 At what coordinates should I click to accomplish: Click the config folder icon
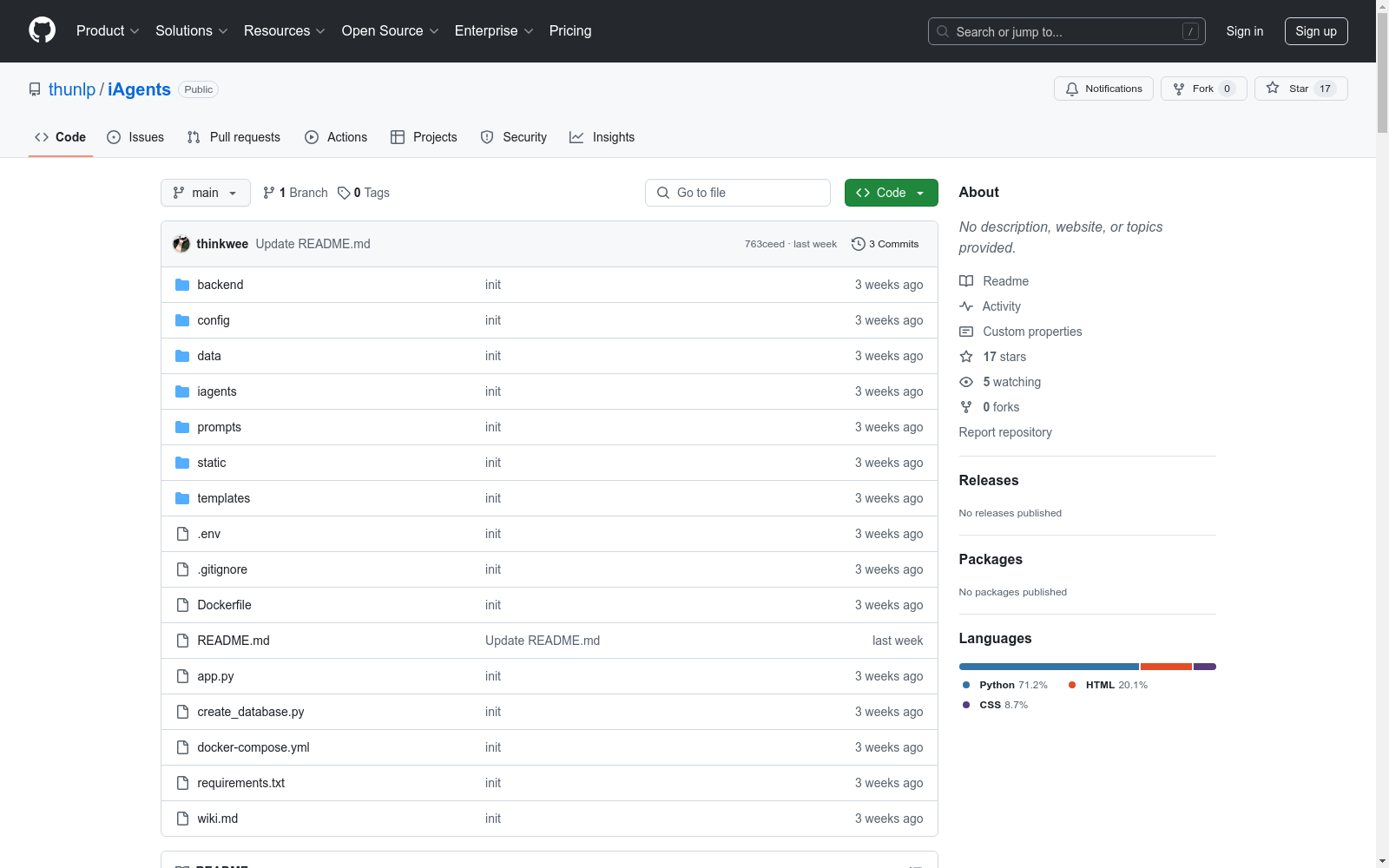(x=182, y=320)
